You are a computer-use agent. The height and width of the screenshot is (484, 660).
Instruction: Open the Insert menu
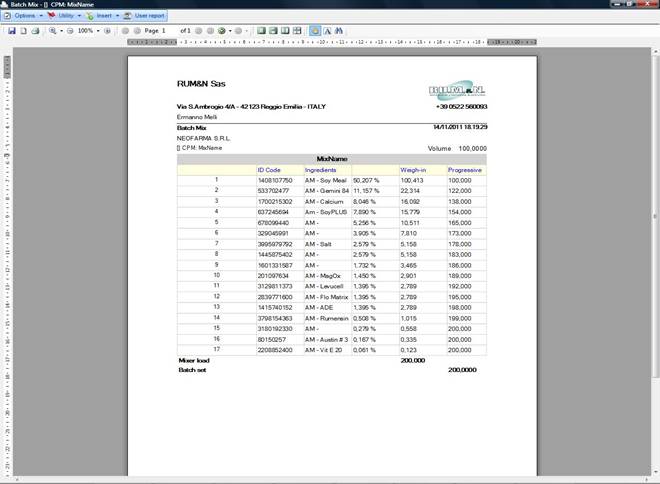tap(104, 17)
